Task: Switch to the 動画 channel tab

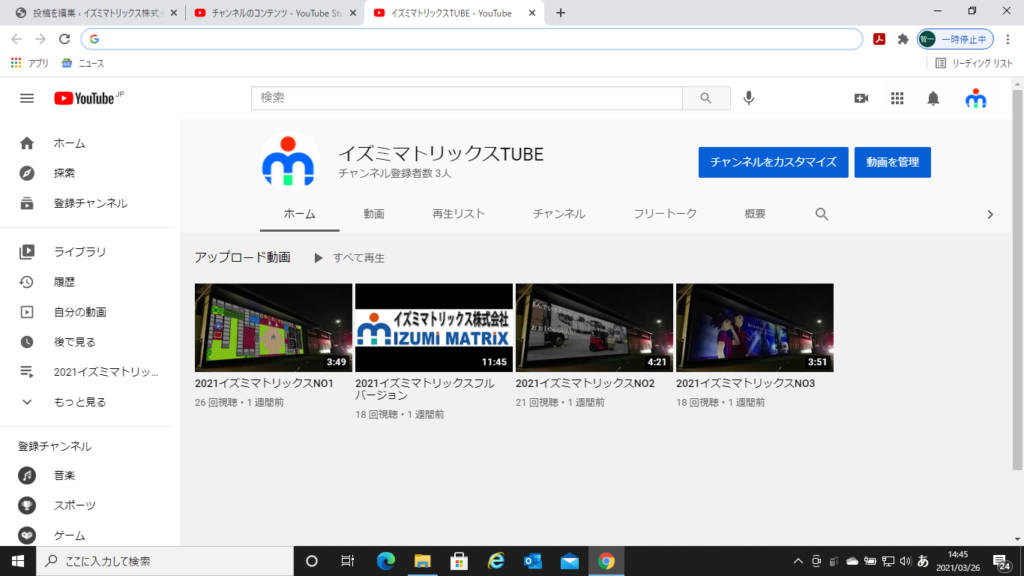Action: click(374, 214)
